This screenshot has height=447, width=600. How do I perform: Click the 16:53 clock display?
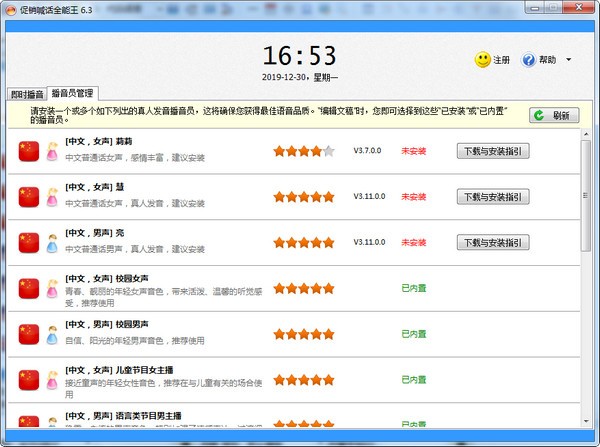coord(300,55)
